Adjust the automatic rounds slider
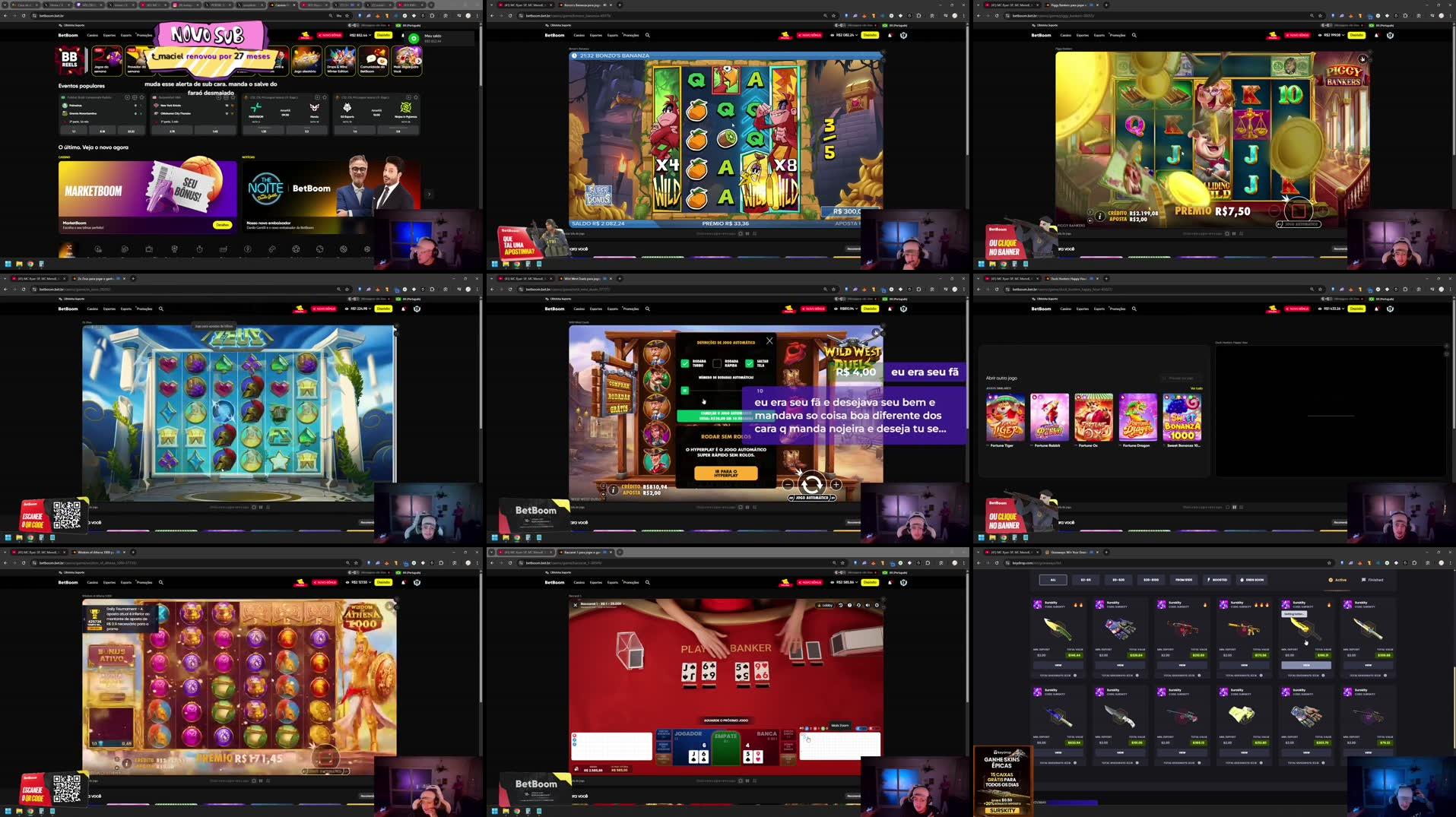This screenshot has height=817, width=1456. (686, 391)
